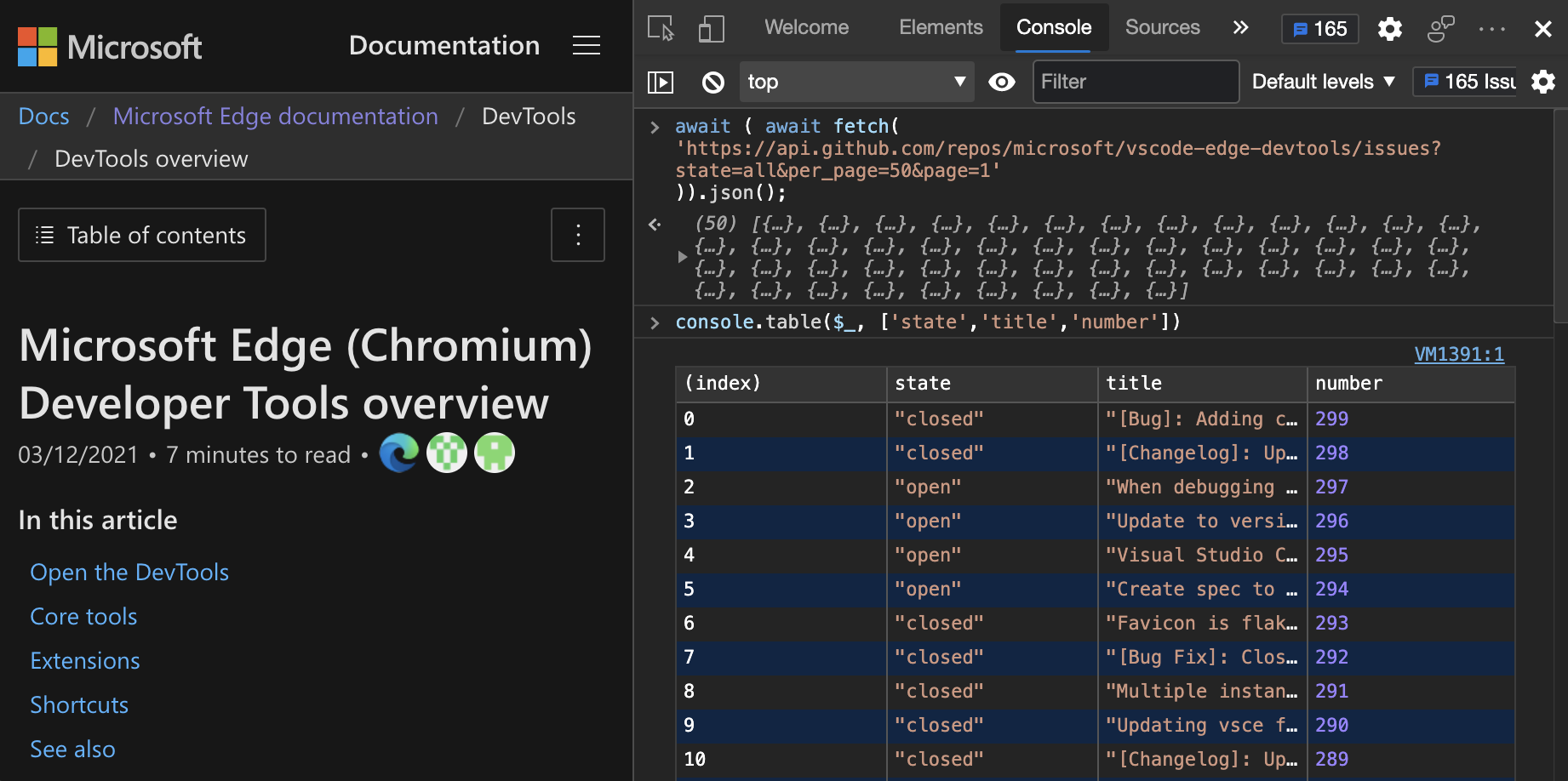Sort table by state column
The width and height of the screenshot is (1568, 781).
coord(992,384)
